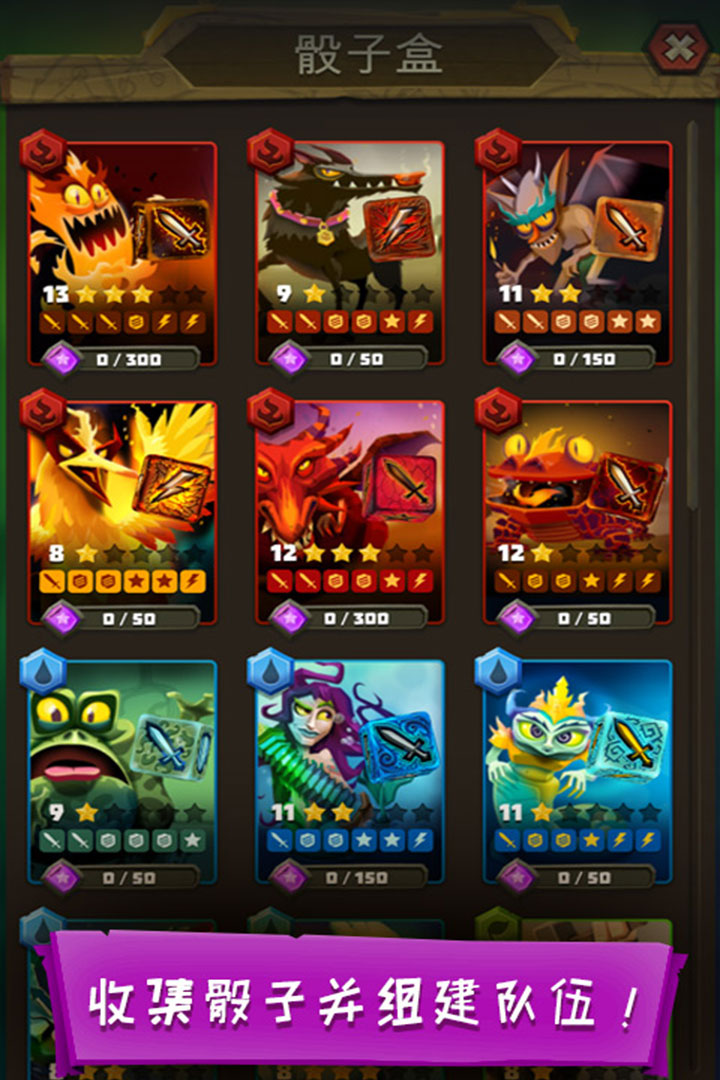This screenshot has width=720, height=1080.
Task: Select the flame monster card with 0/300
Action: coord(123,253)
